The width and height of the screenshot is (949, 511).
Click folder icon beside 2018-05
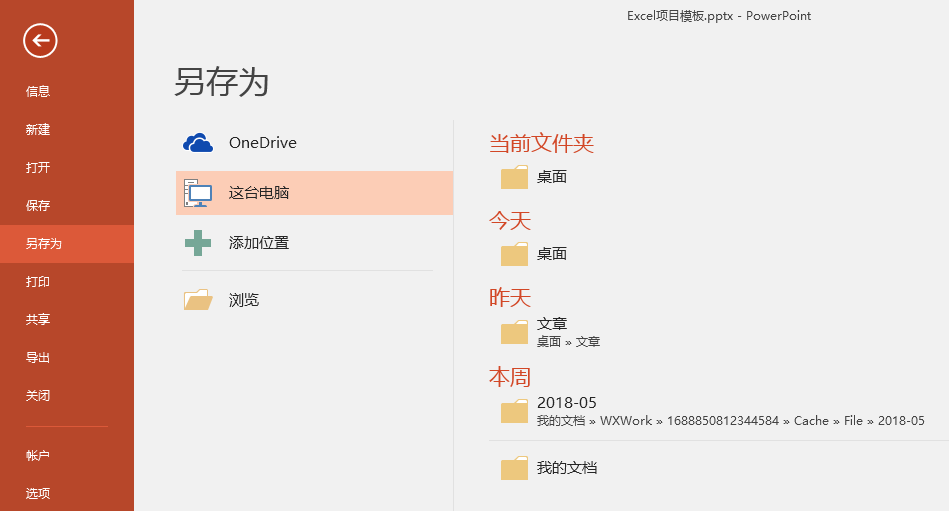click(x=514, y=411)
